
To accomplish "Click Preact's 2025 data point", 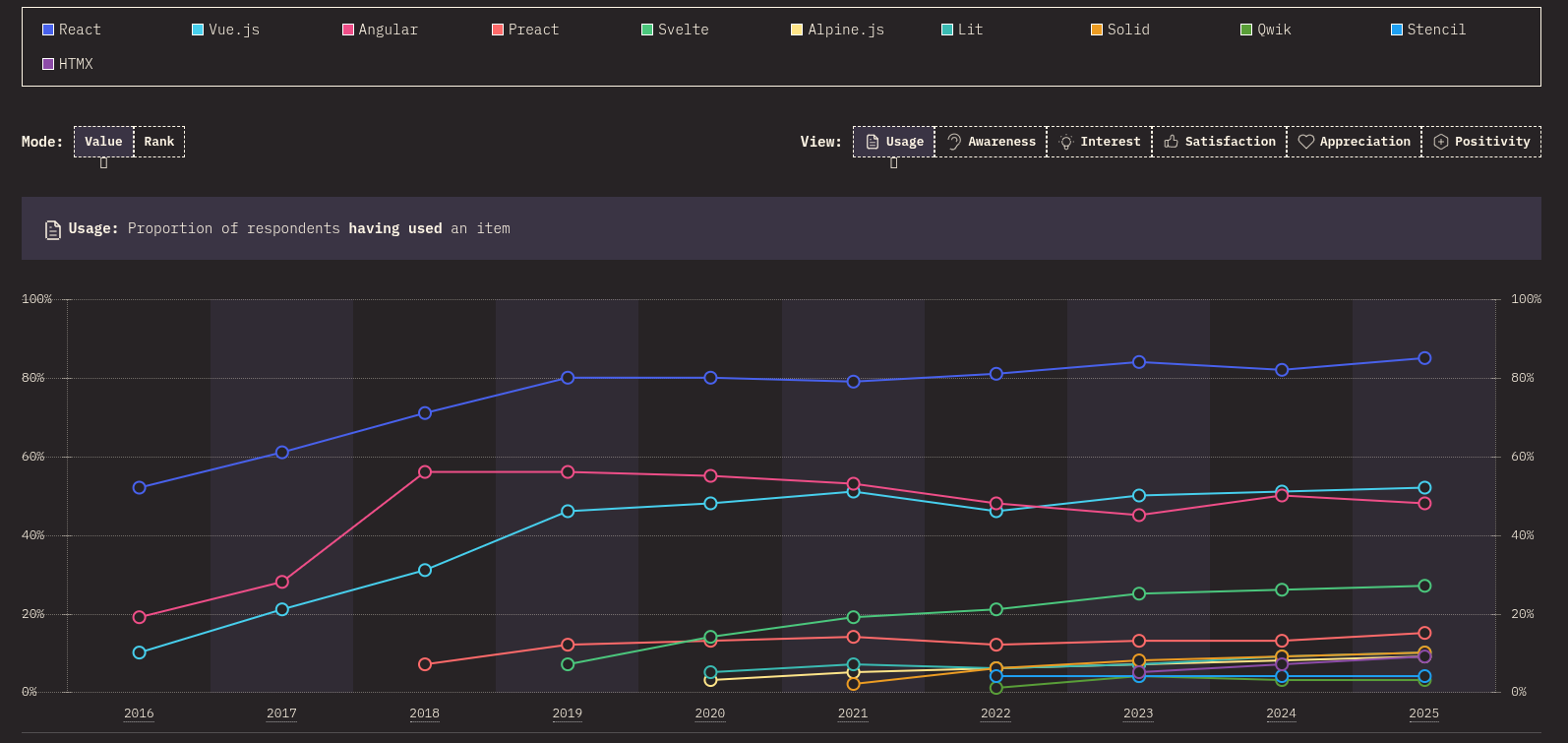I will (1424, 633).
